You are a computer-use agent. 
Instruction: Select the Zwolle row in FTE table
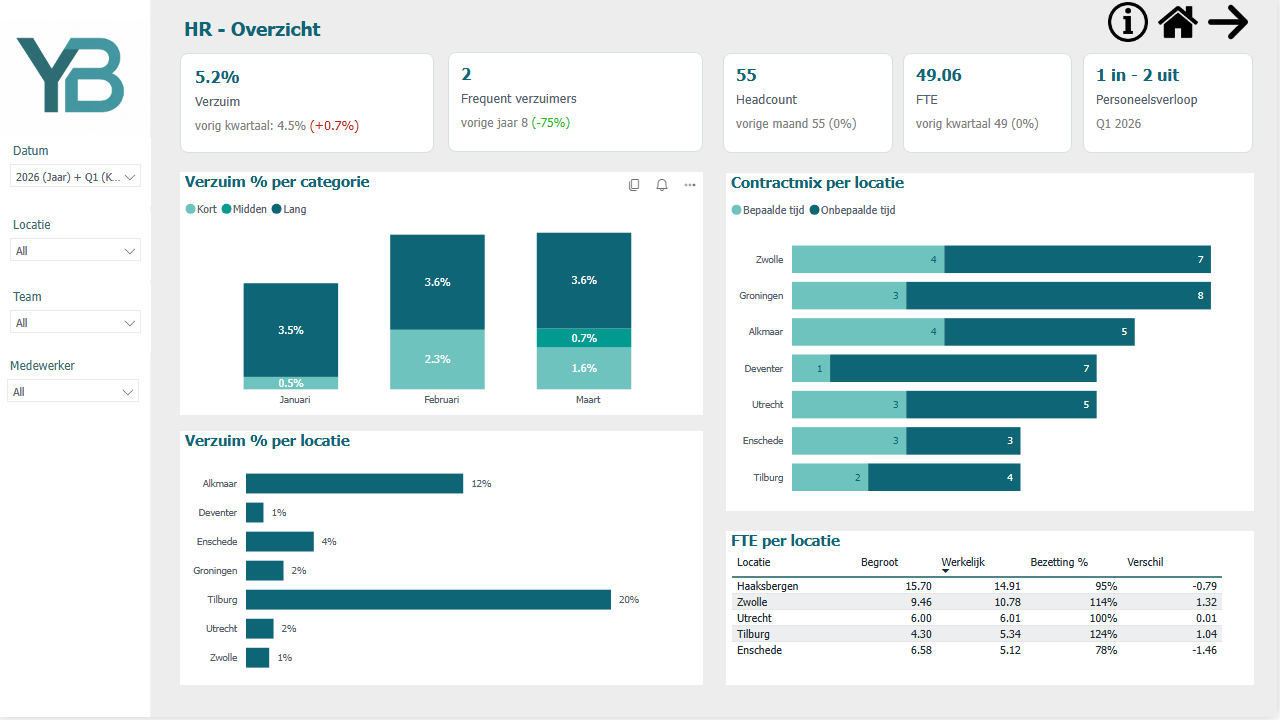point(977,602)
